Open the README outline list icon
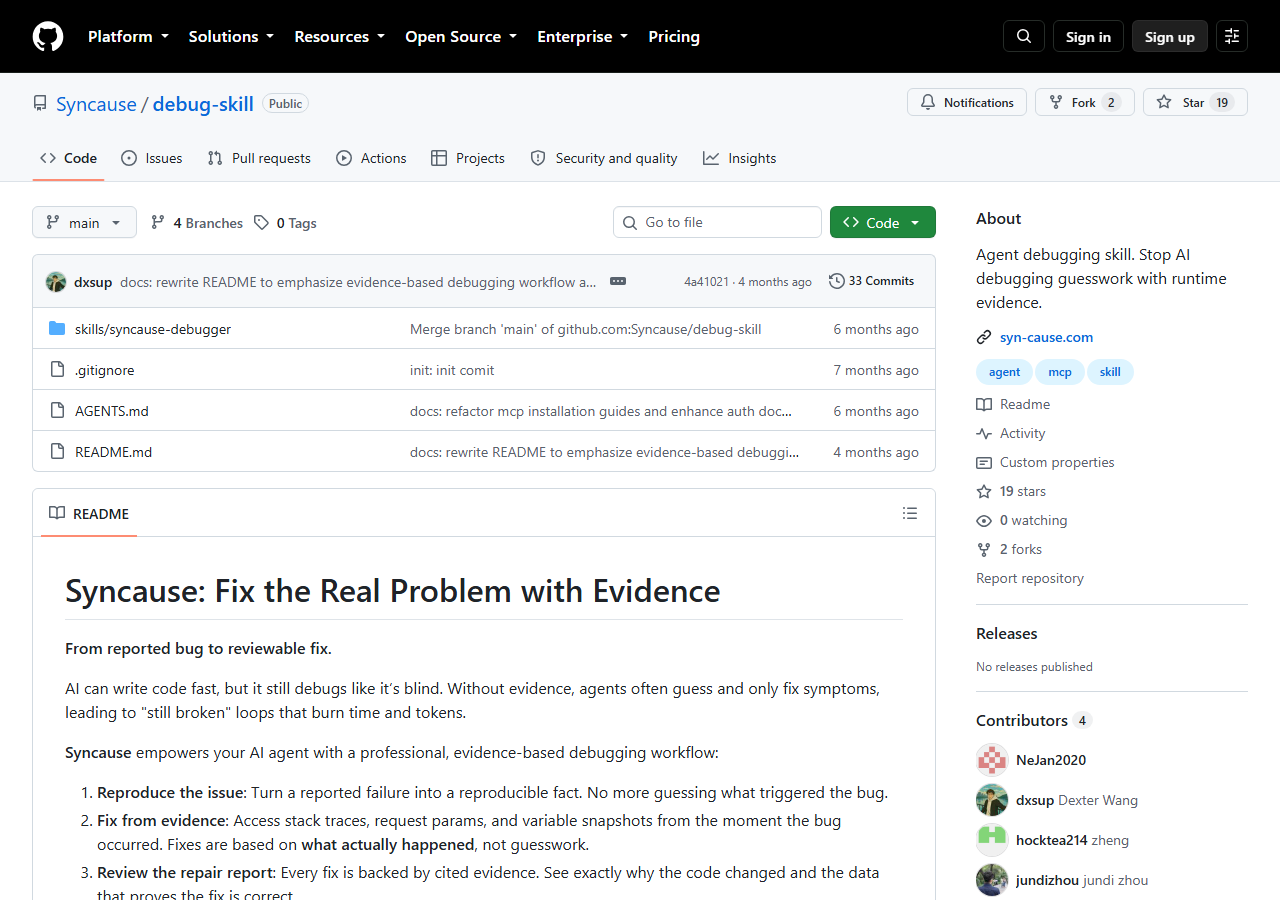Screen dimensions: 1280x900 910,513
